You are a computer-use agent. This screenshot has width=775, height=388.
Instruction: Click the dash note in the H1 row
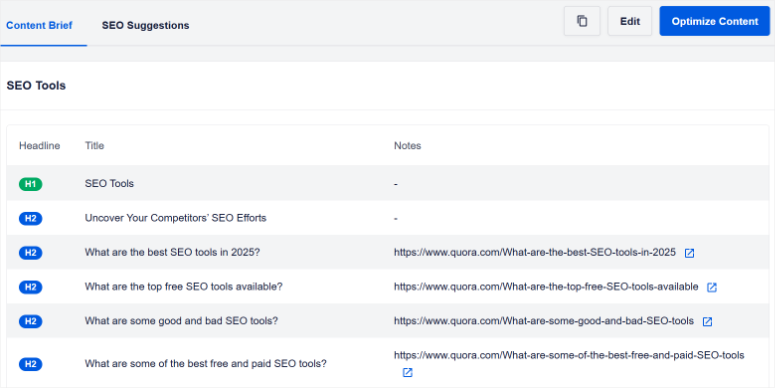pyautogui.click(x=395, y=184)
